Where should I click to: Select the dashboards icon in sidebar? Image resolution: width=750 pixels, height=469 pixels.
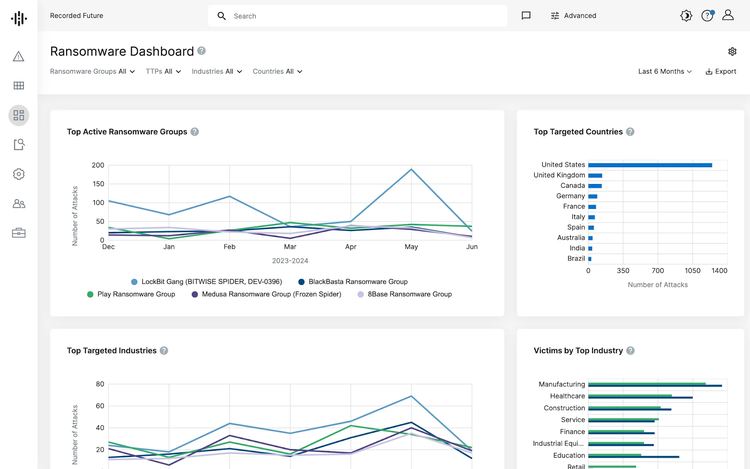click(19, 115)
